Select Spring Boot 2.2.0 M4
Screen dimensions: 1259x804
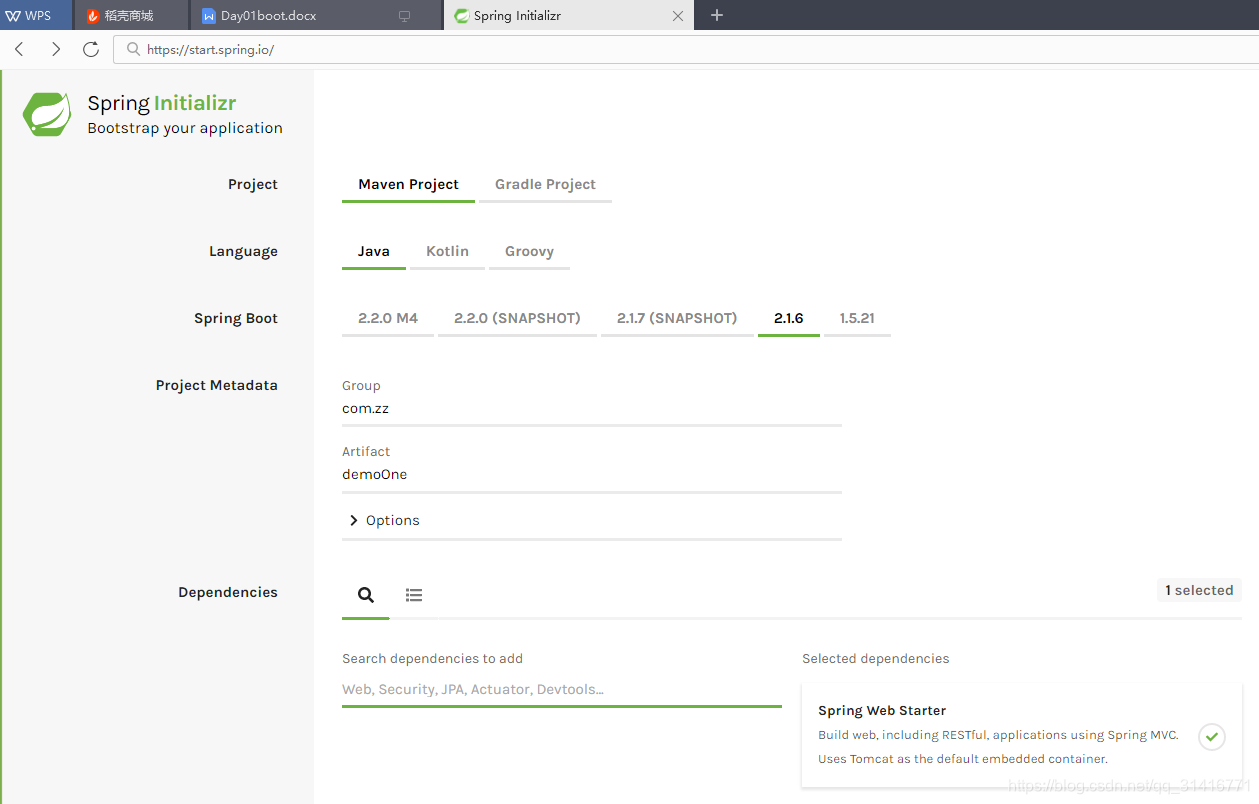[388, 319]
